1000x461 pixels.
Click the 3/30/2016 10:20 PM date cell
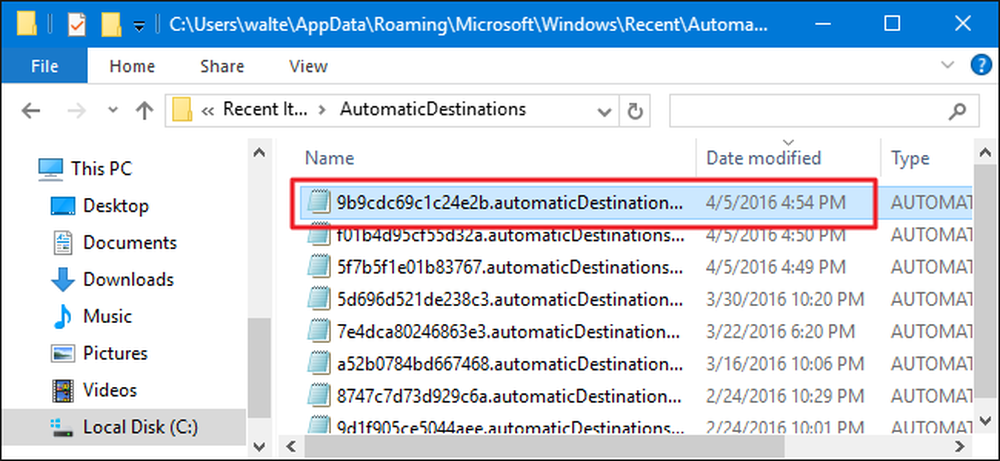coord(785,299)
